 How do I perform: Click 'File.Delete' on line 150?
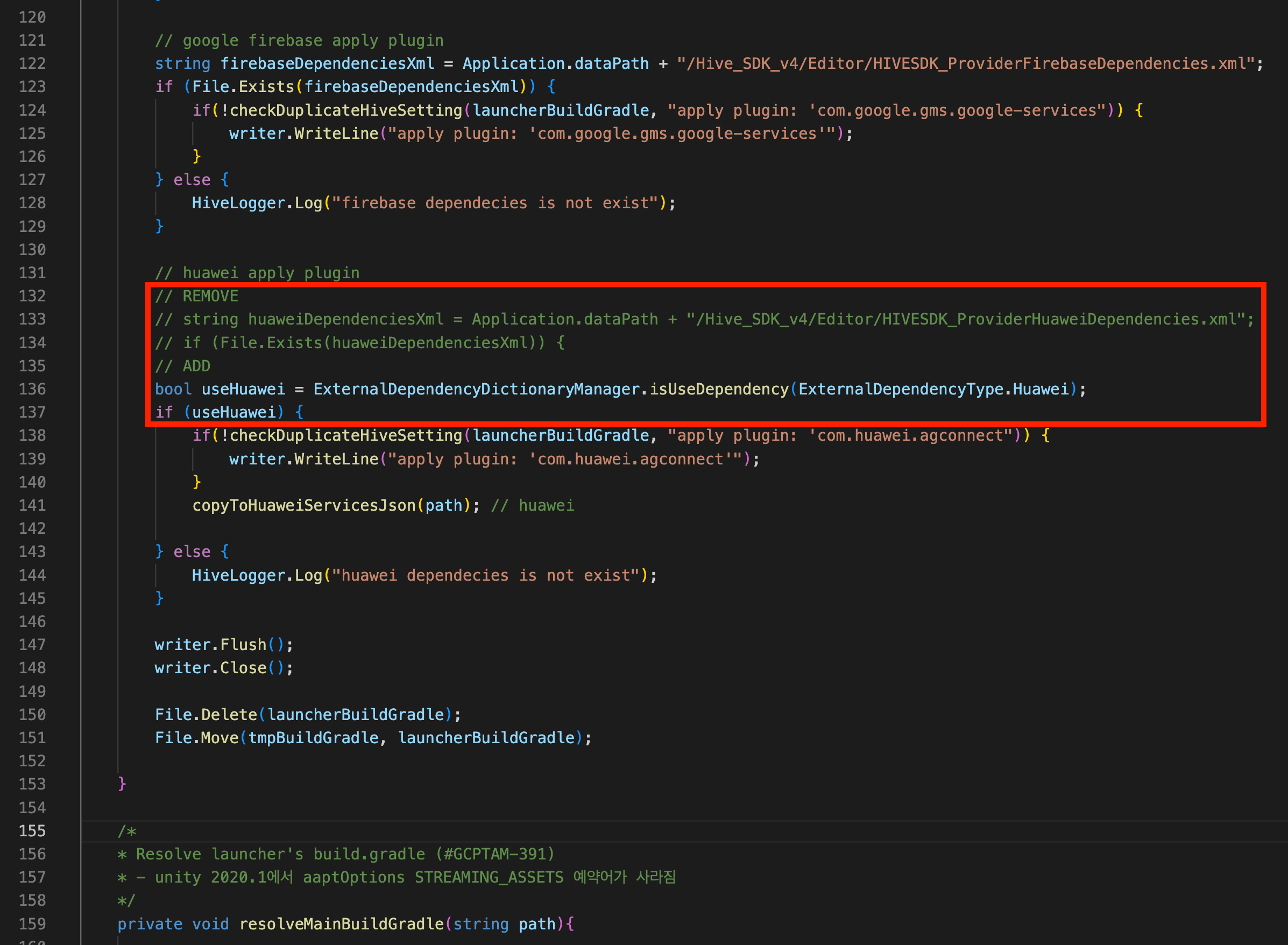[x=206, y=715]
